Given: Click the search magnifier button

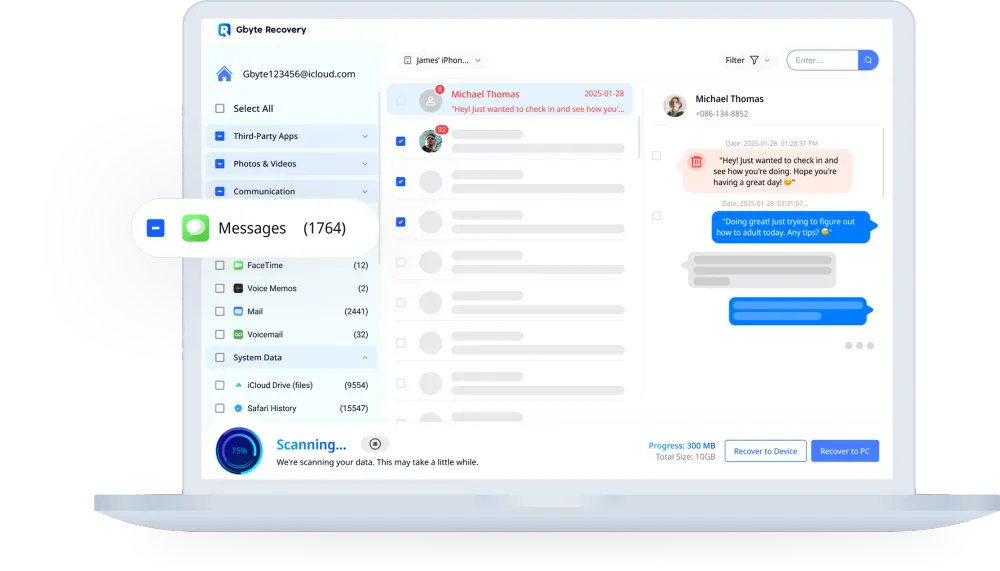Looking at the screenshot, I should 868,60.
